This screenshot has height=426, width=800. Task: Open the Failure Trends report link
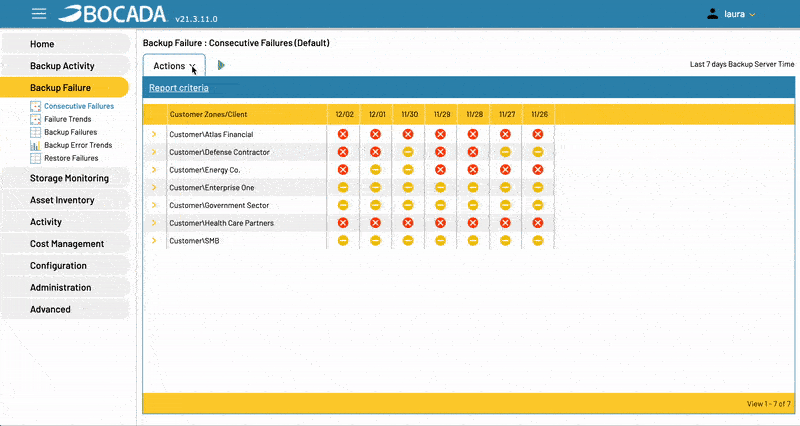68,119
